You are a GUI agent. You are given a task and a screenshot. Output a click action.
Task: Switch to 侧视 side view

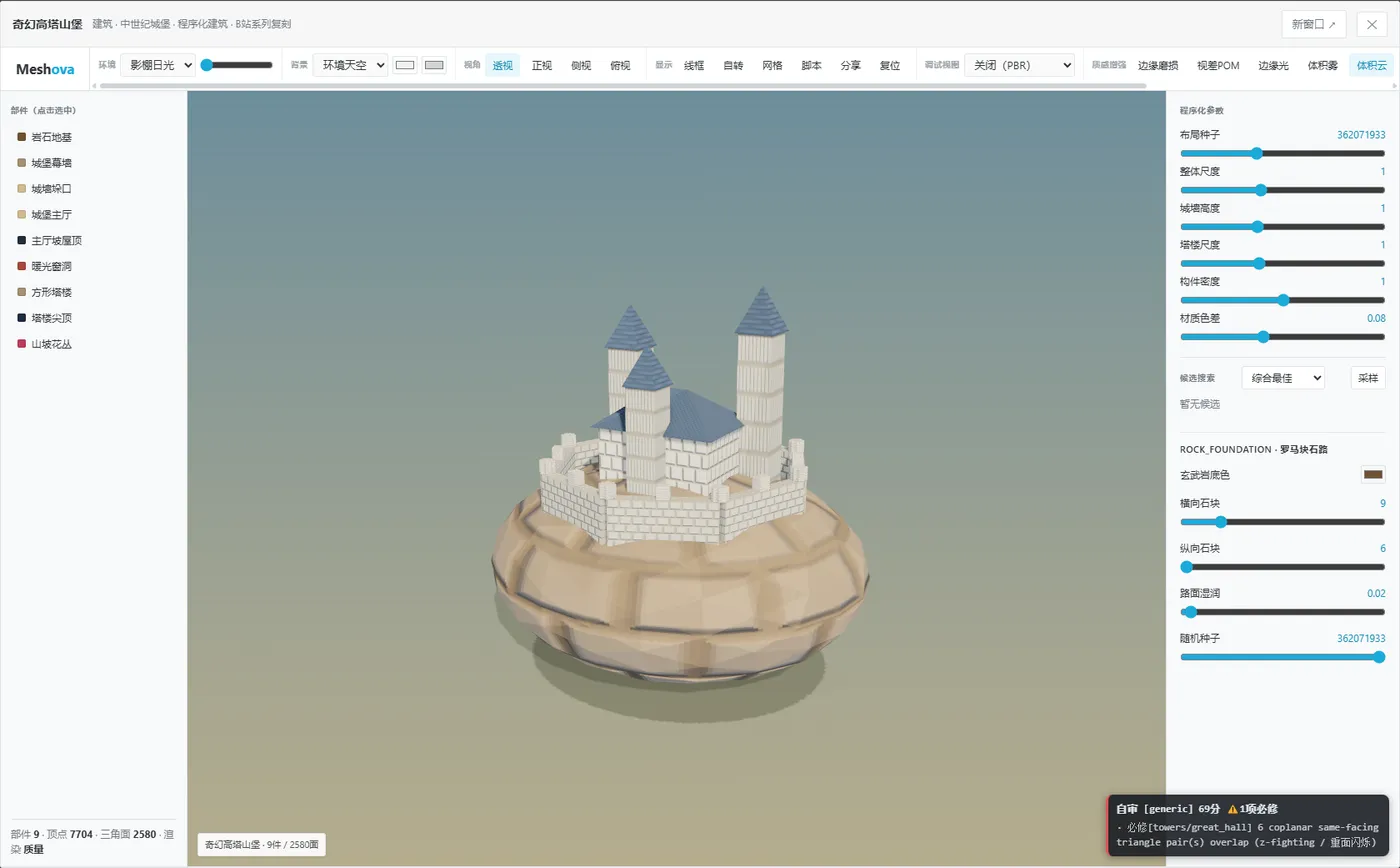(581, 65)
